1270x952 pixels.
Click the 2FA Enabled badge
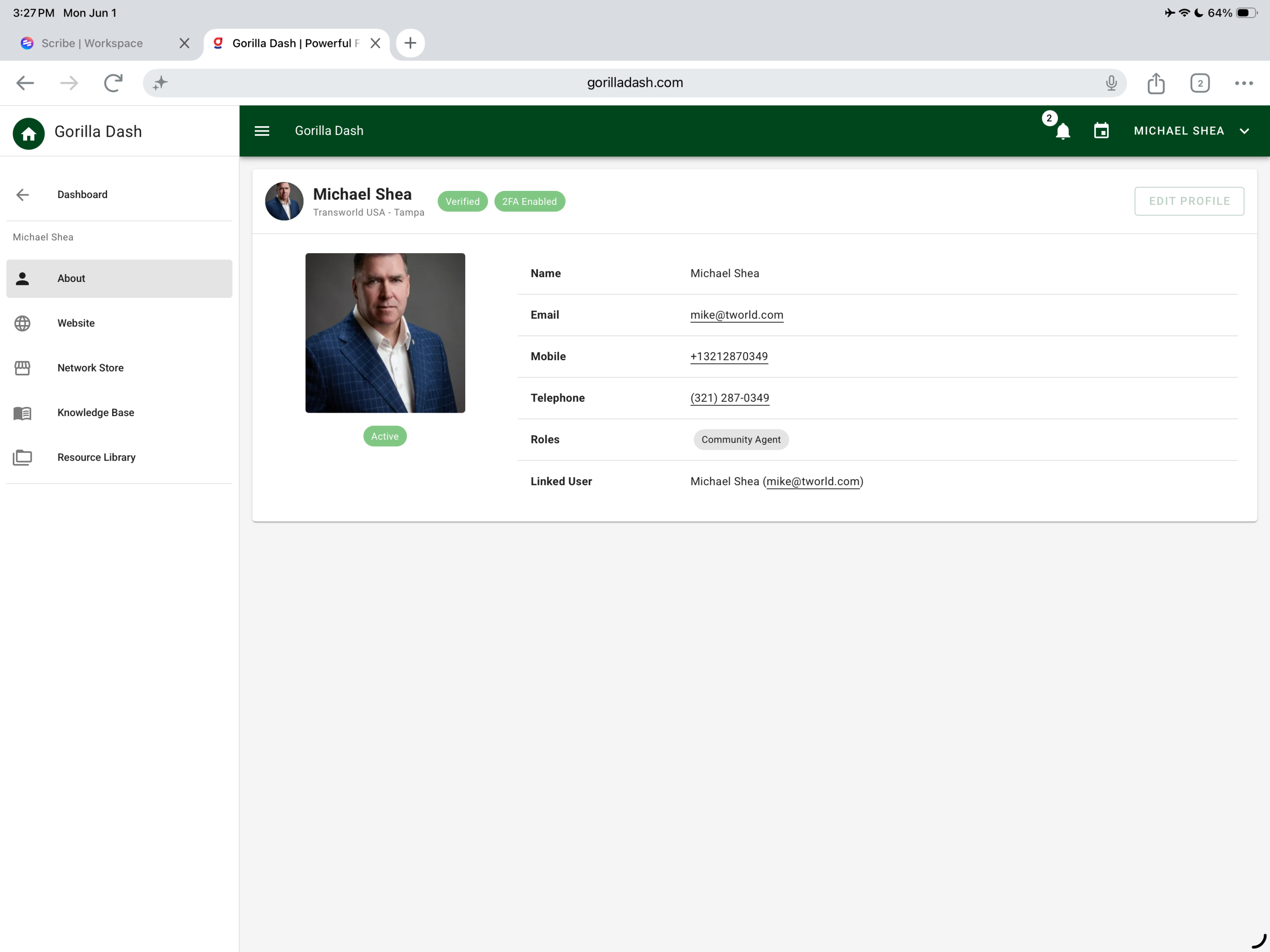click(x=529, y=201)
